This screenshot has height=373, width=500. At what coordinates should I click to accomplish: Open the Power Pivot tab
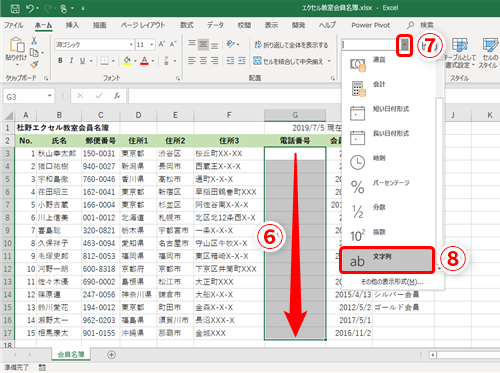pyautogui.click(x=371, y=25)
